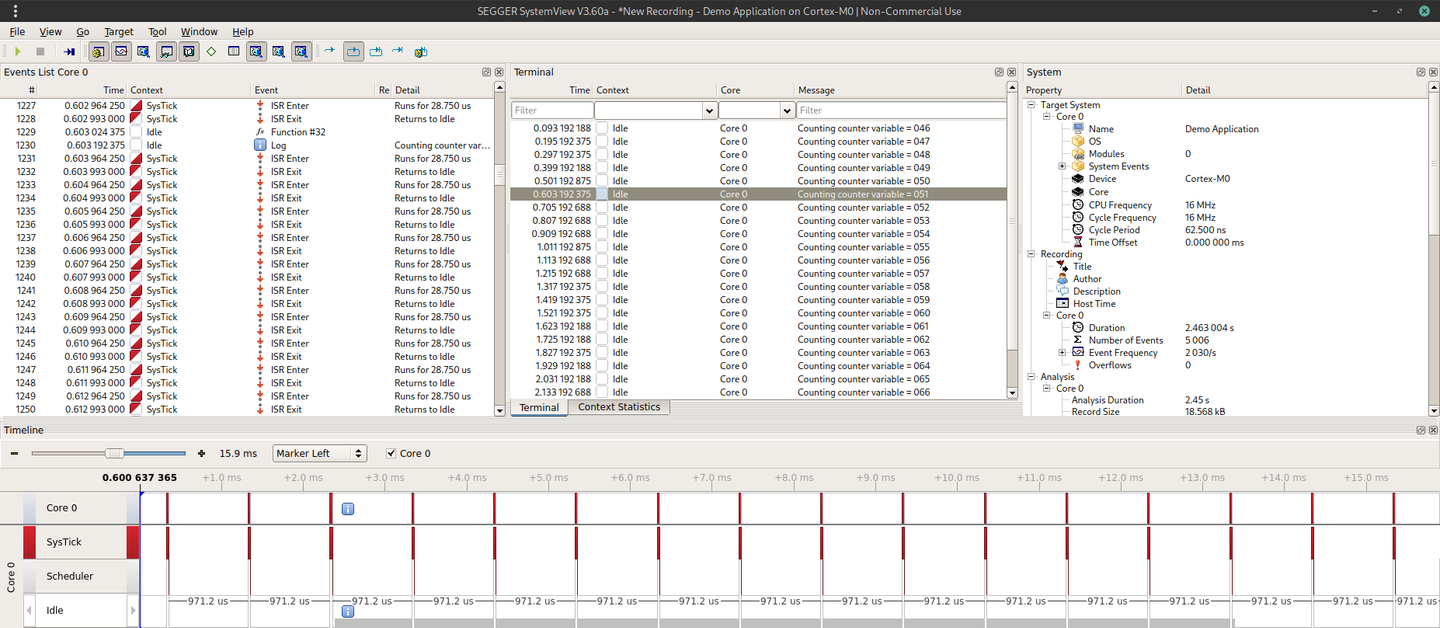
Task: Expand the System Events tree node
Action: click(x=1062, y=166)
